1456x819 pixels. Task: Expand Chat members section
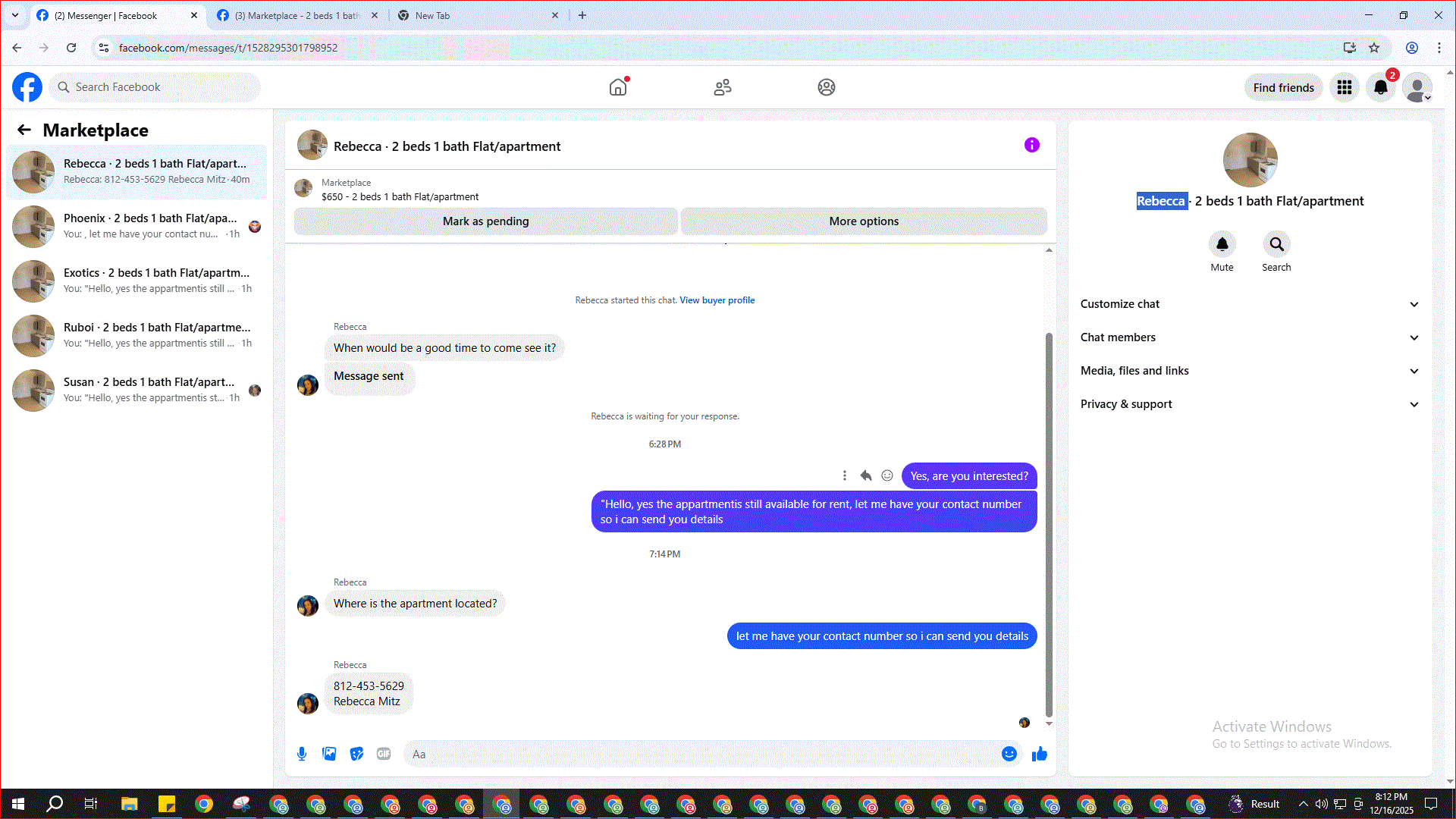pyautogui.click(x=1249, y=337)
